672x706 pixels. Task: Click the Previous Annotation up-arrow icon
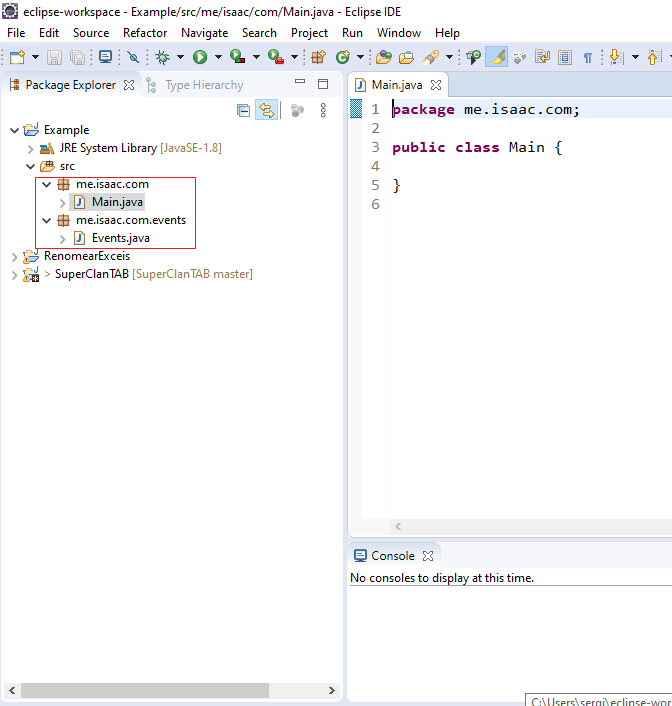(654, 57)
